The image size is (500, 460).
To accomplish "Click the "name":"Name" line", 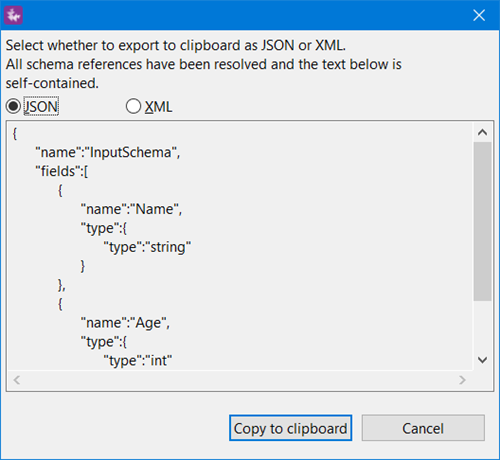I will point(131,209).
